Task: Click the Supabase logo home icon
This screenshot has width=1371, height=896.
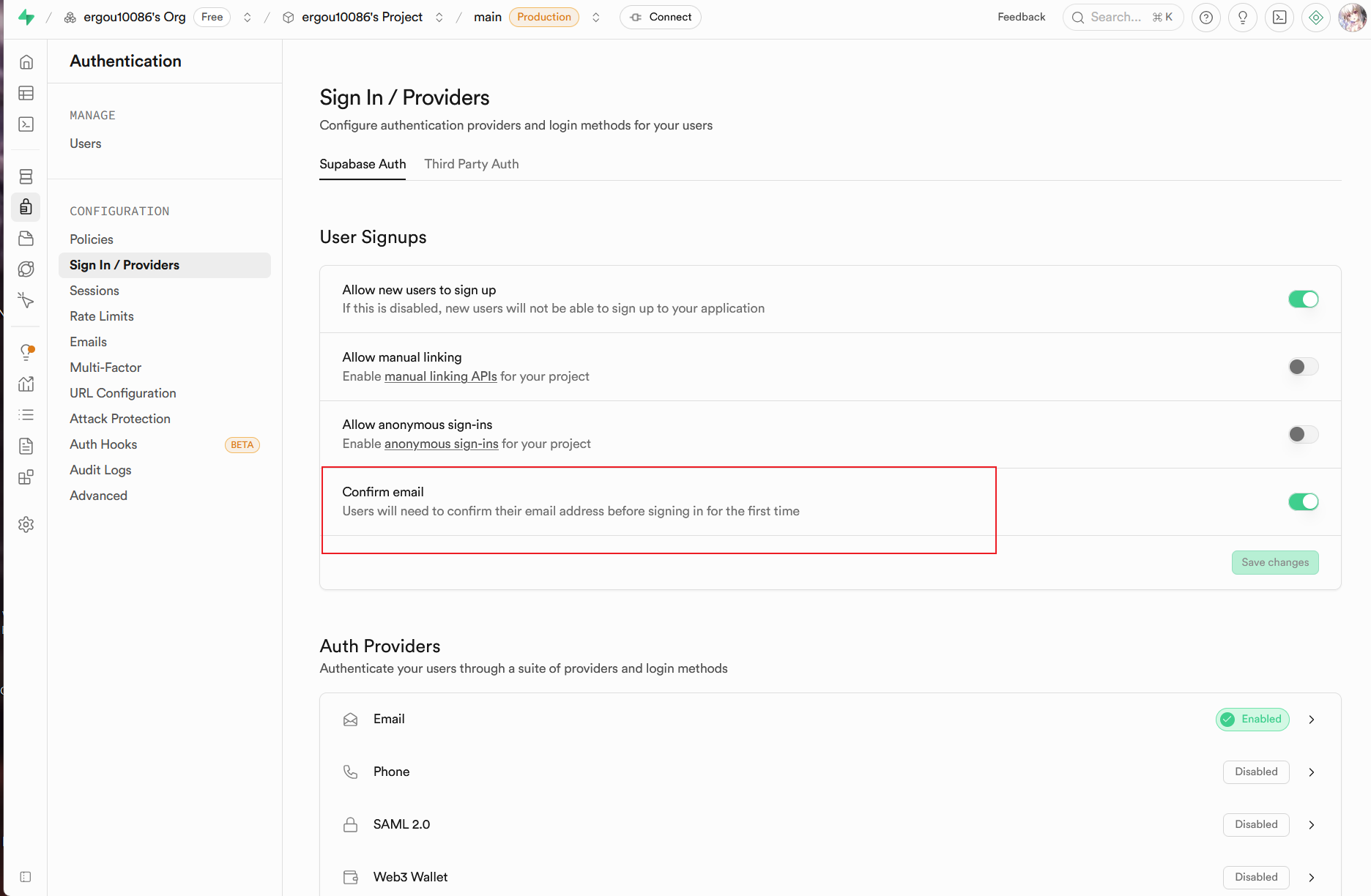Action: click(x=26, y=18)
